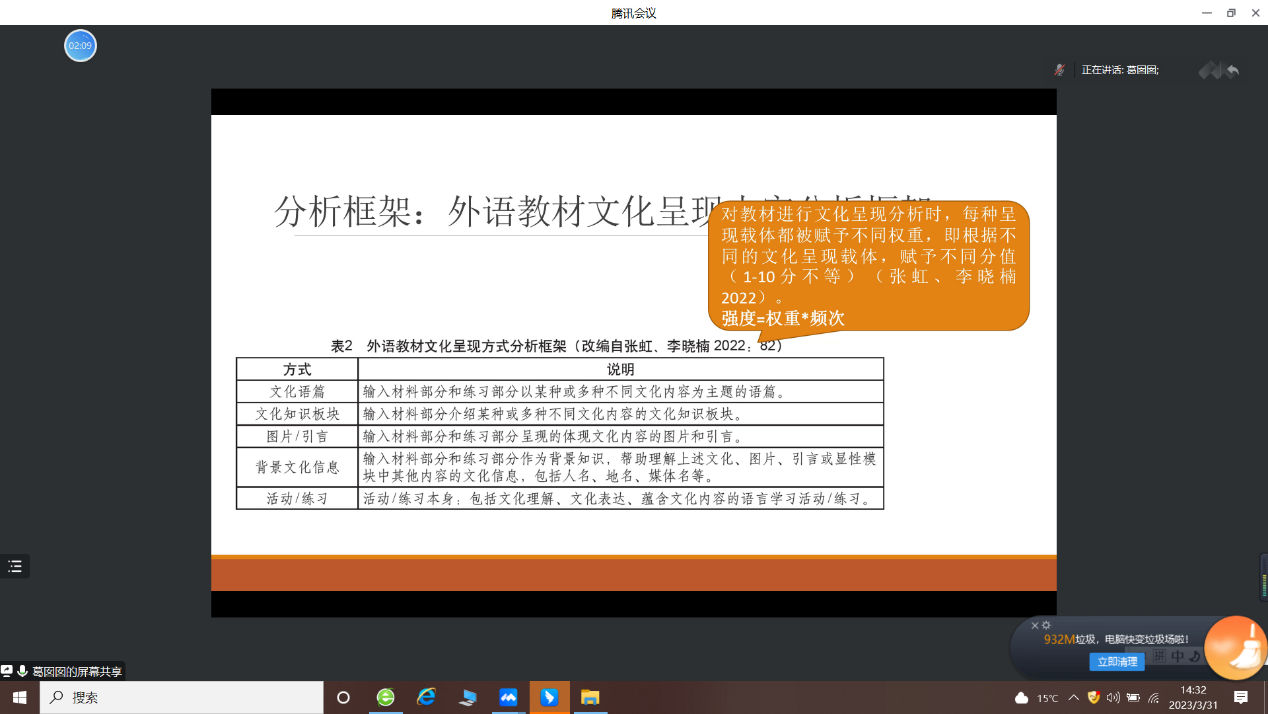The height and width of the screenshot is (714, 1268).
Task: Open the volume control in system tray
Action: tap(1113, 698)
